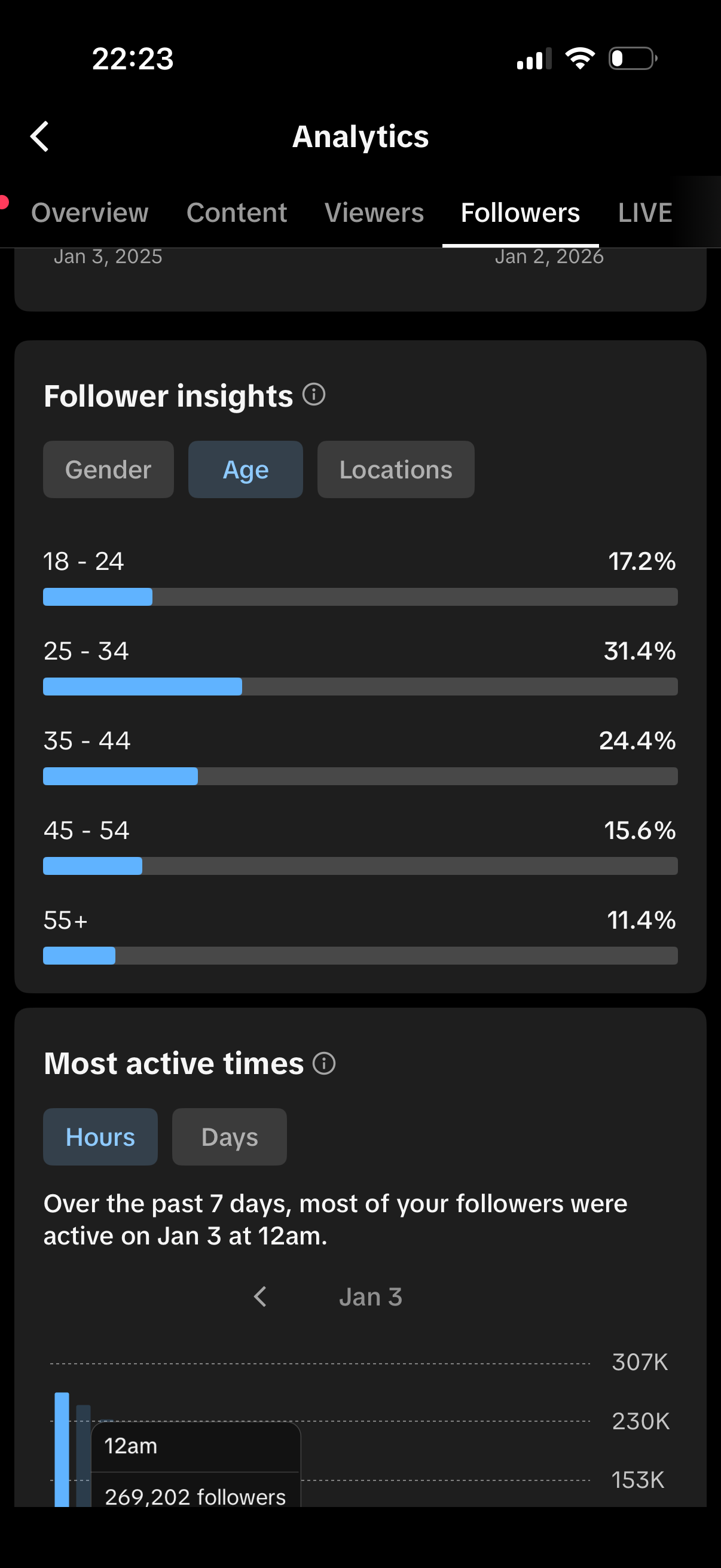This screenshot has height=1568, width=721.
Task: Tap the 12am bar in activity chart
Action: point(62,1448)
